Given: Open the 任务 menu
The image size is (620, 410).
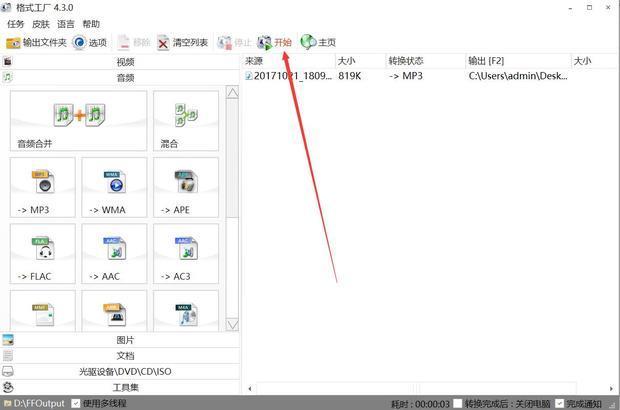Looking at the screenshot, I should point(16,24).
